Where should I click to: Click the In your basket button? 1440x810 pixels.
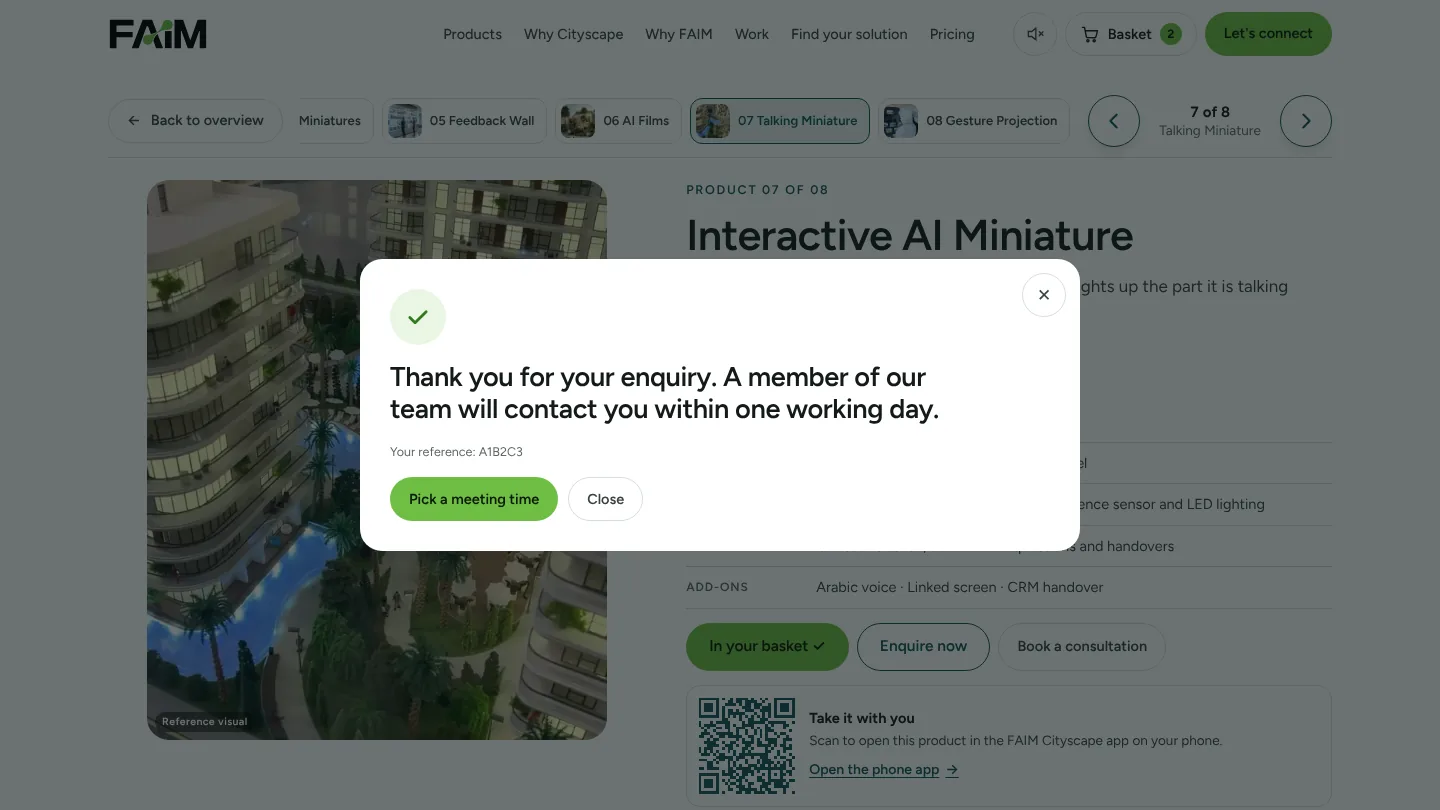click(x=767, y=646)
